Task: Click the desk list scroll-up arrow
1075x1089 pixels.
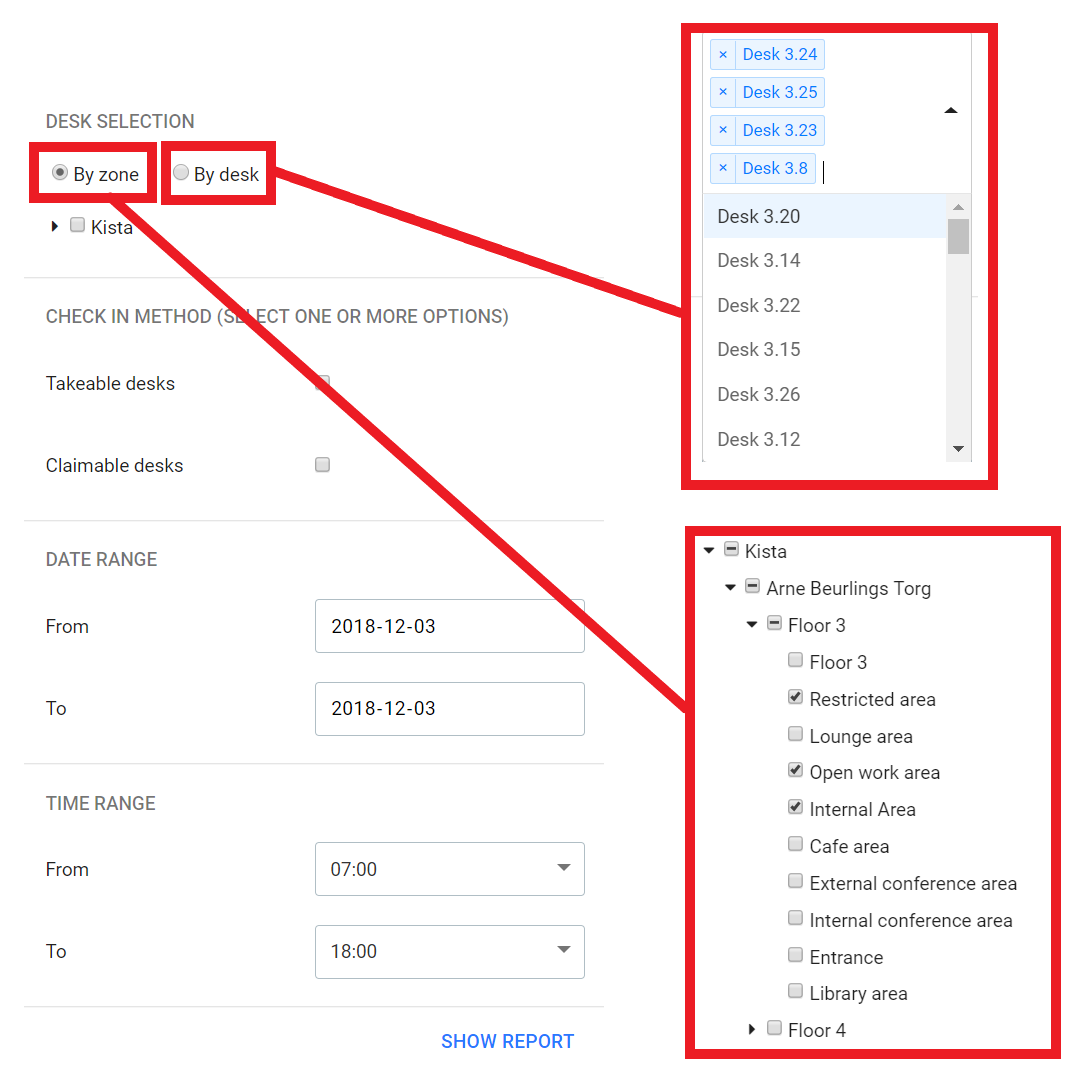Action: (958, 207)
